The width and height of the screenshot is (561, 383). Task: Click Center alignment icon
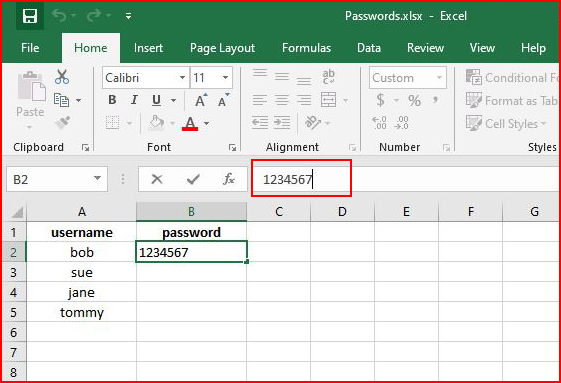coord(282,100)
